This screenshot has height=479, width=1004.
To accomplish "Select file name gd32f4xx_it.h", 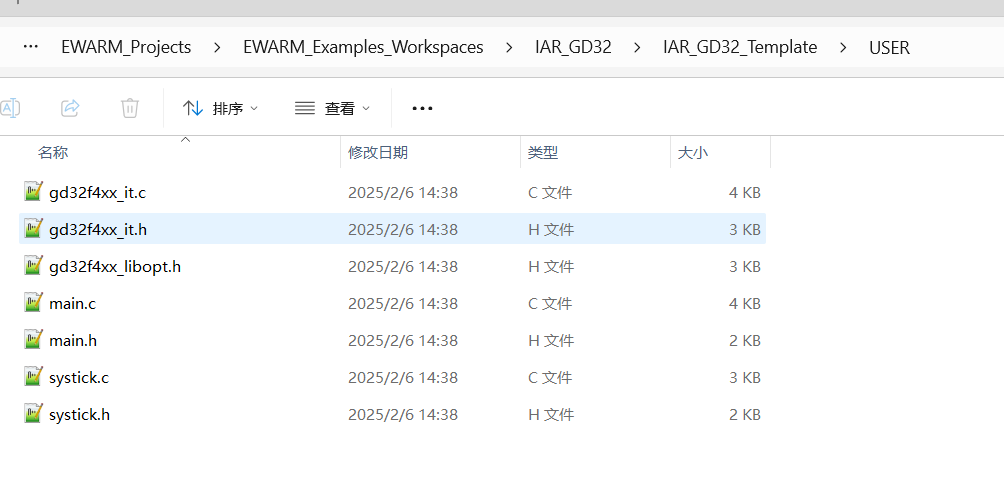I will tap(98, 229).
